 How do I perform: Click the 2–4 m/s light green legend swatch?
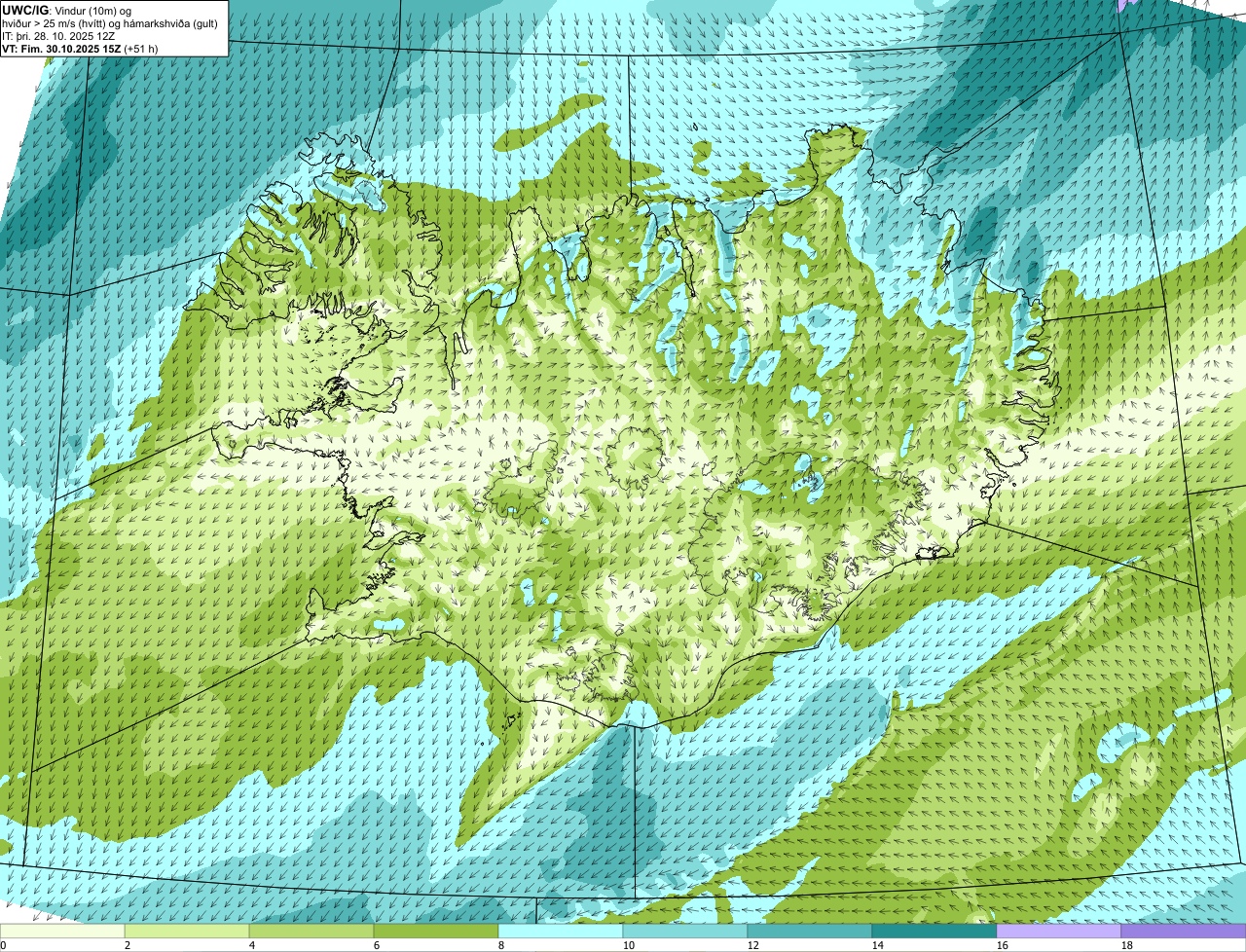[x=187, y=931]
